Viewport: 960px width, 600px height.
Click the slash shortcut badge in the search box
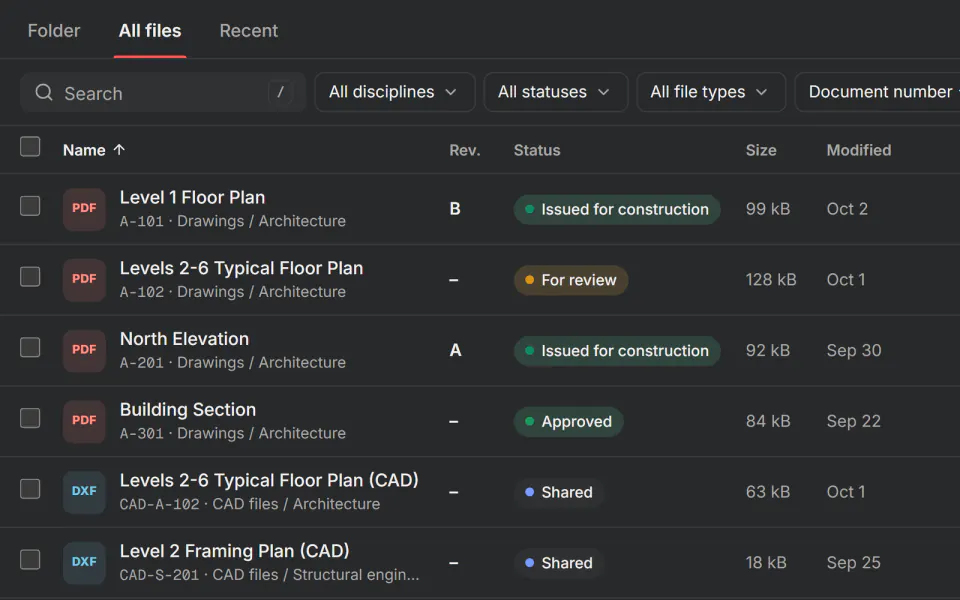click(x=280, y=92)
